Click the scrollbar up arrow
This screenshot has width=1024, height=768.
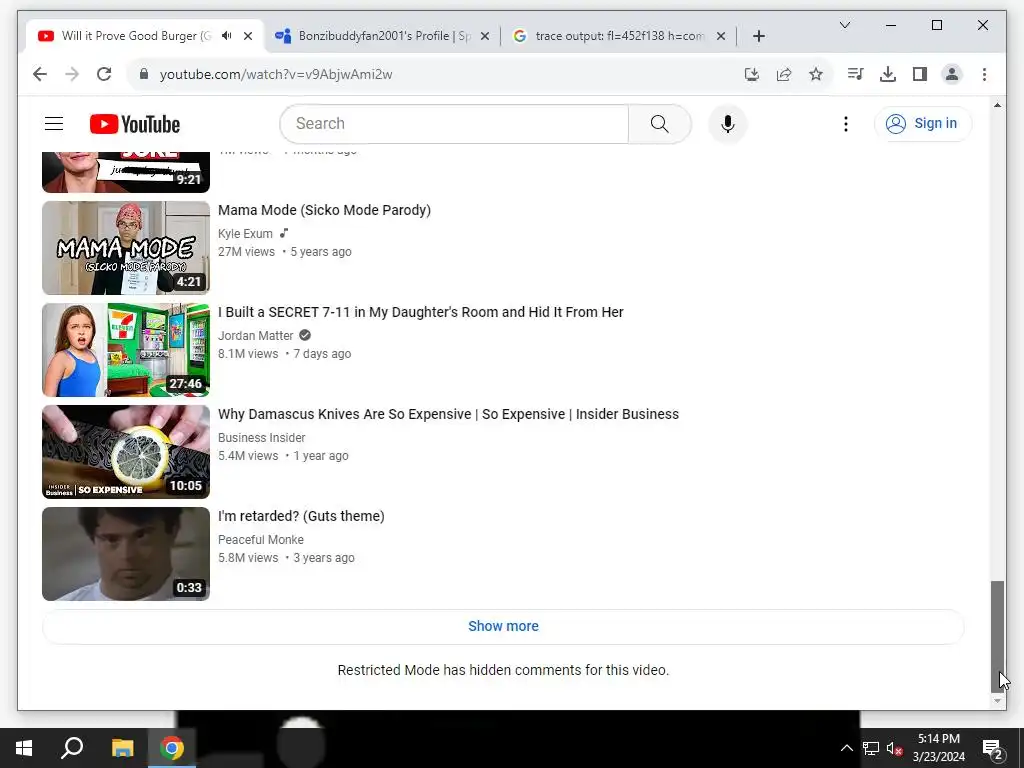pos(997,105)
